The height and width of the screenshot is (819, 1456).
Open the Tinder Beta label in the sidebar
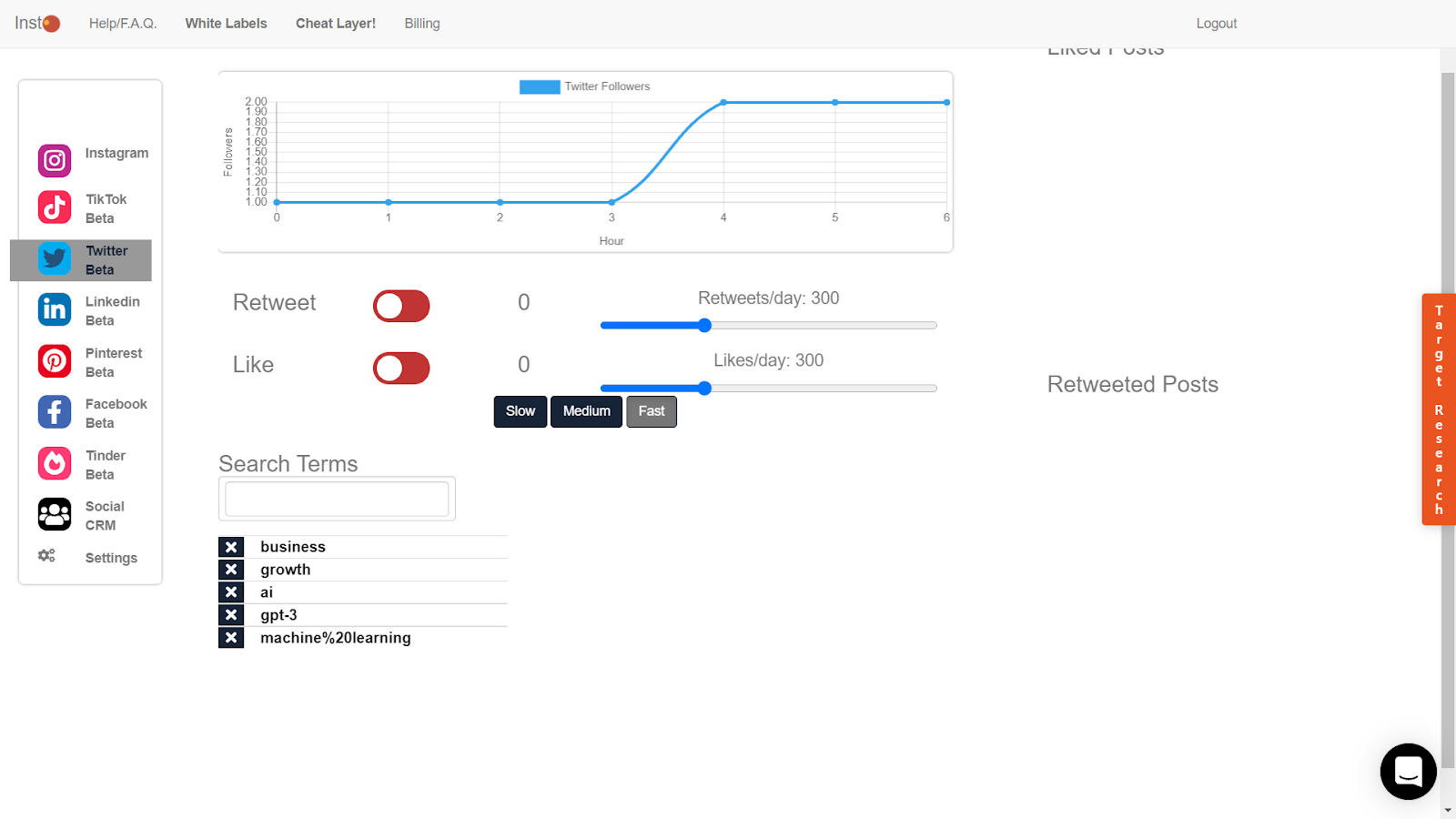[x=106, y=465]
